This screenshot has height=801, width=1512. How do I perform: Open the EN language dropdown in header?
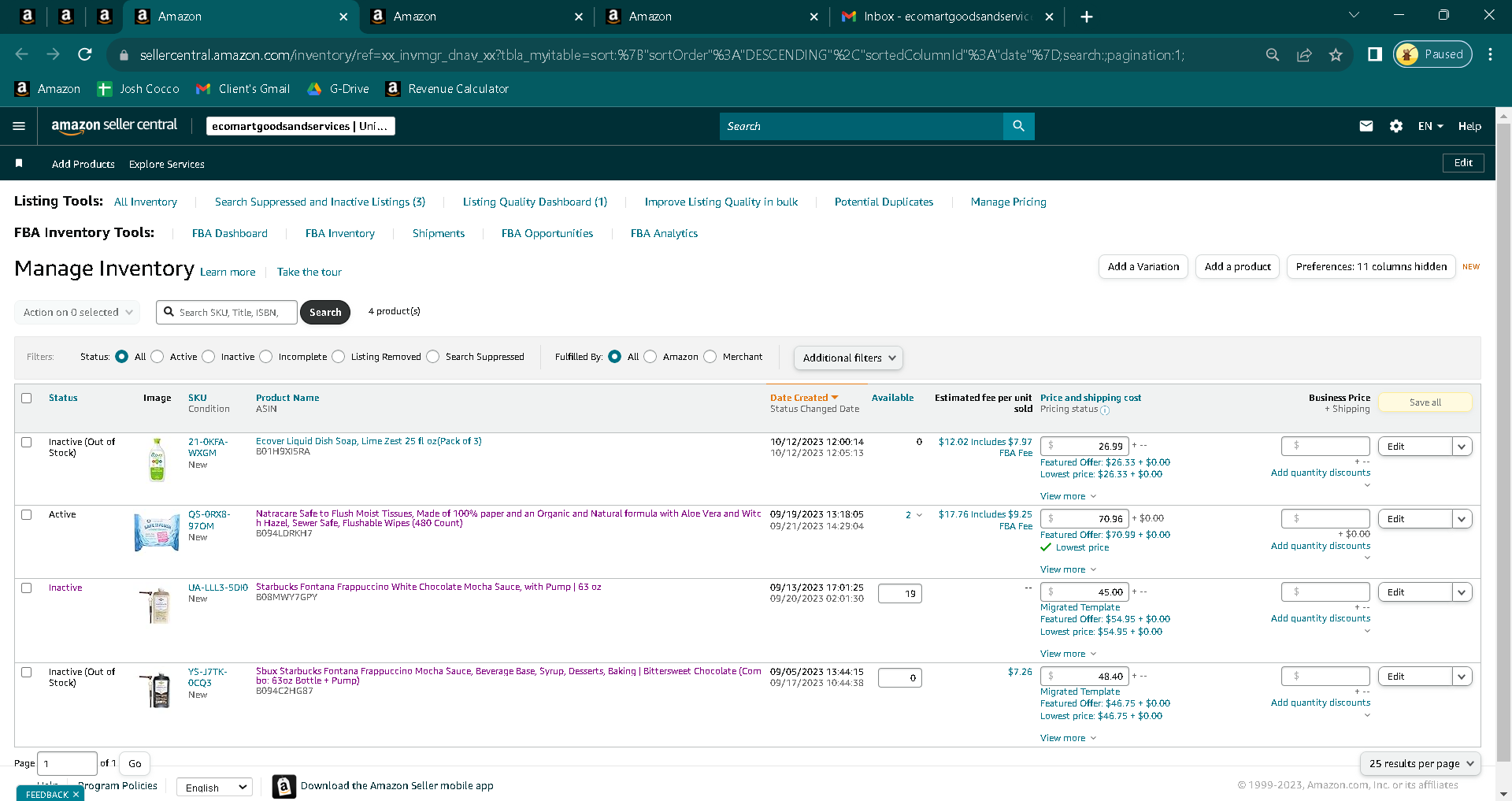pyautogui.click(x=1431, y=126)
